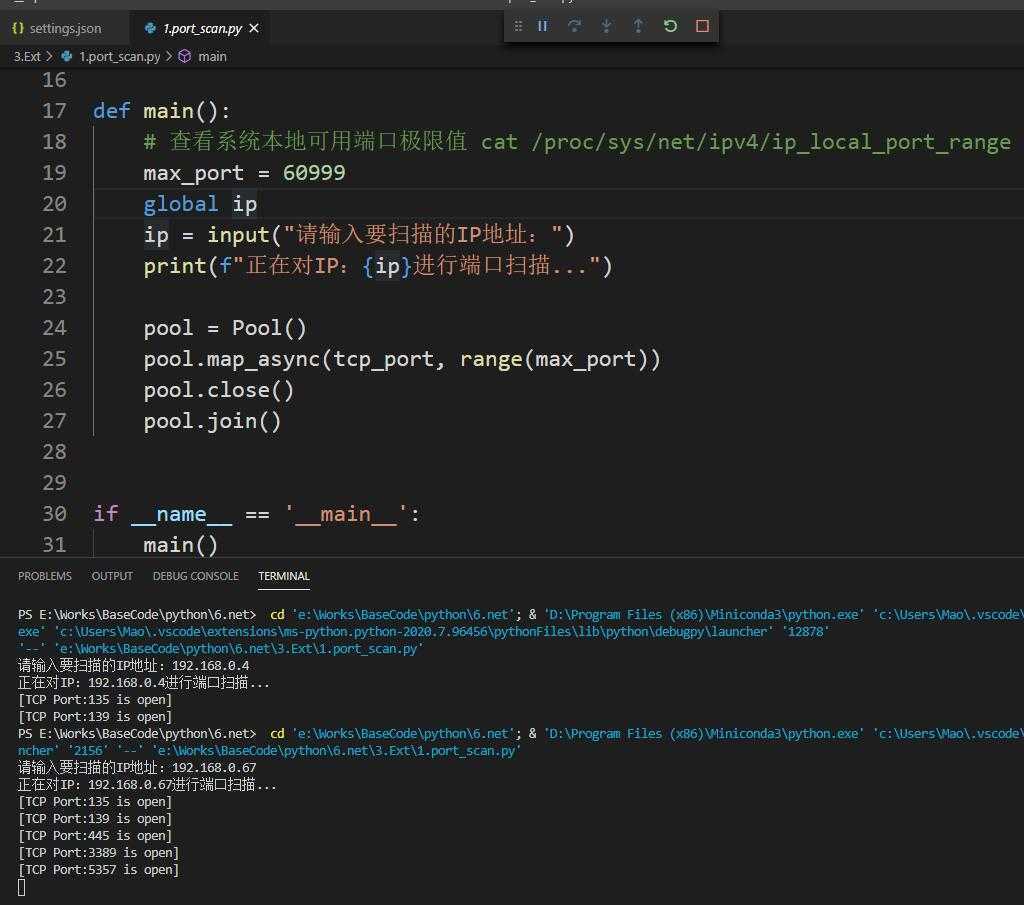Click 'pool = Pool()' on line 24
The width and height of the screenshot is (1024, 905).
pos(225,328)
